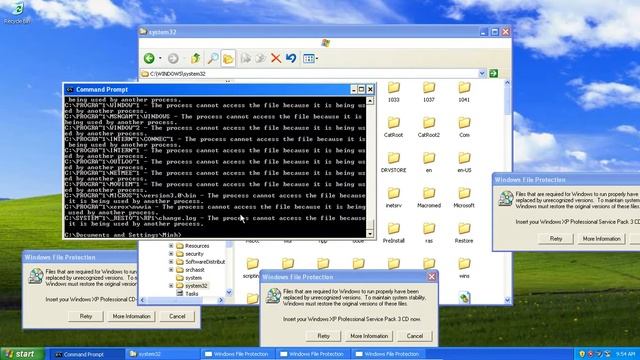Viewport: 640px width, 360px height.
Task: Close the center Windows File Protection dialog
Action: 431,277
